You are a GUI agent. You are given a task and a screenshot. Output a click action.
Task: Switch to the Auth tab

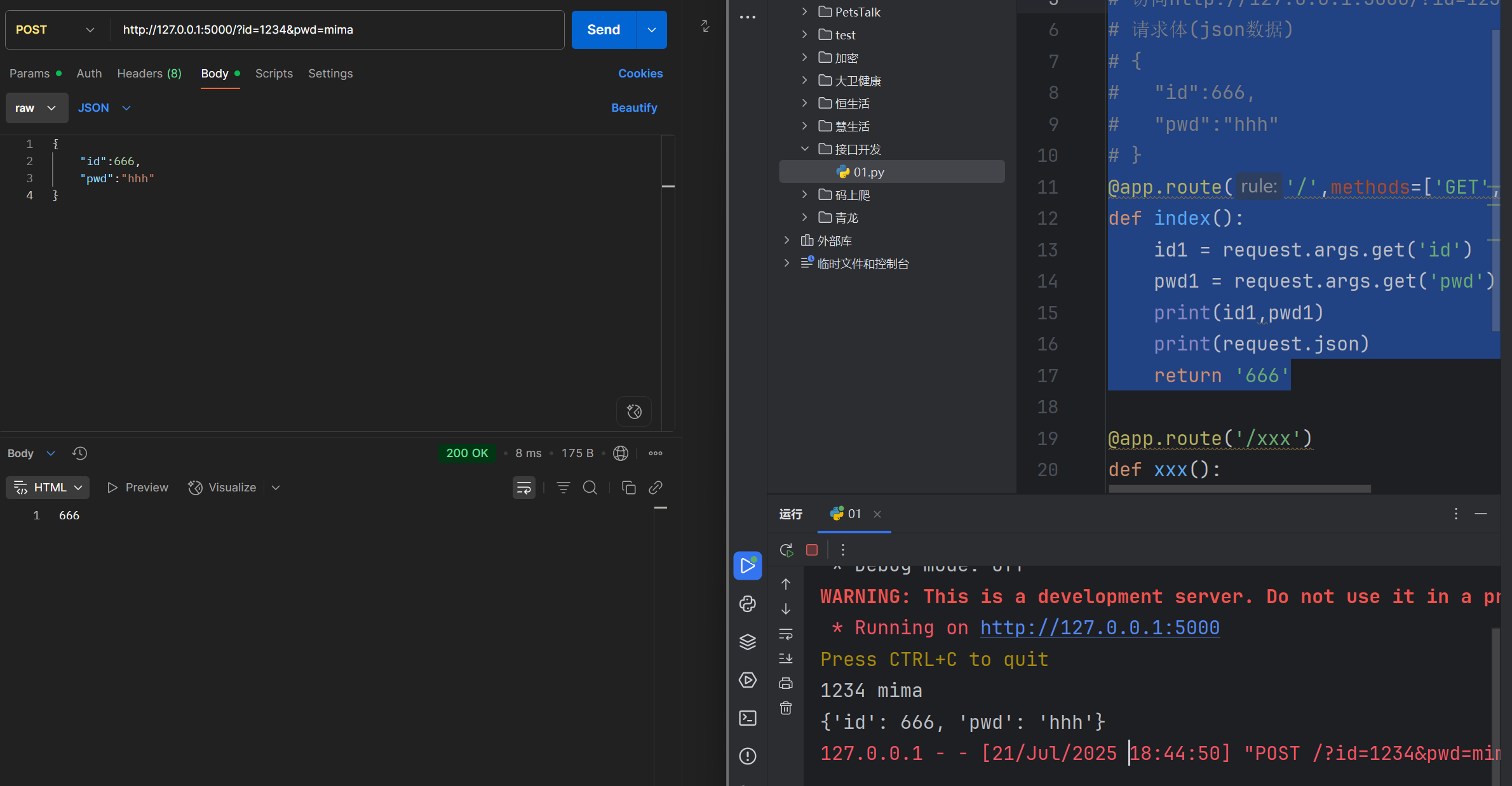click(89, 74)
